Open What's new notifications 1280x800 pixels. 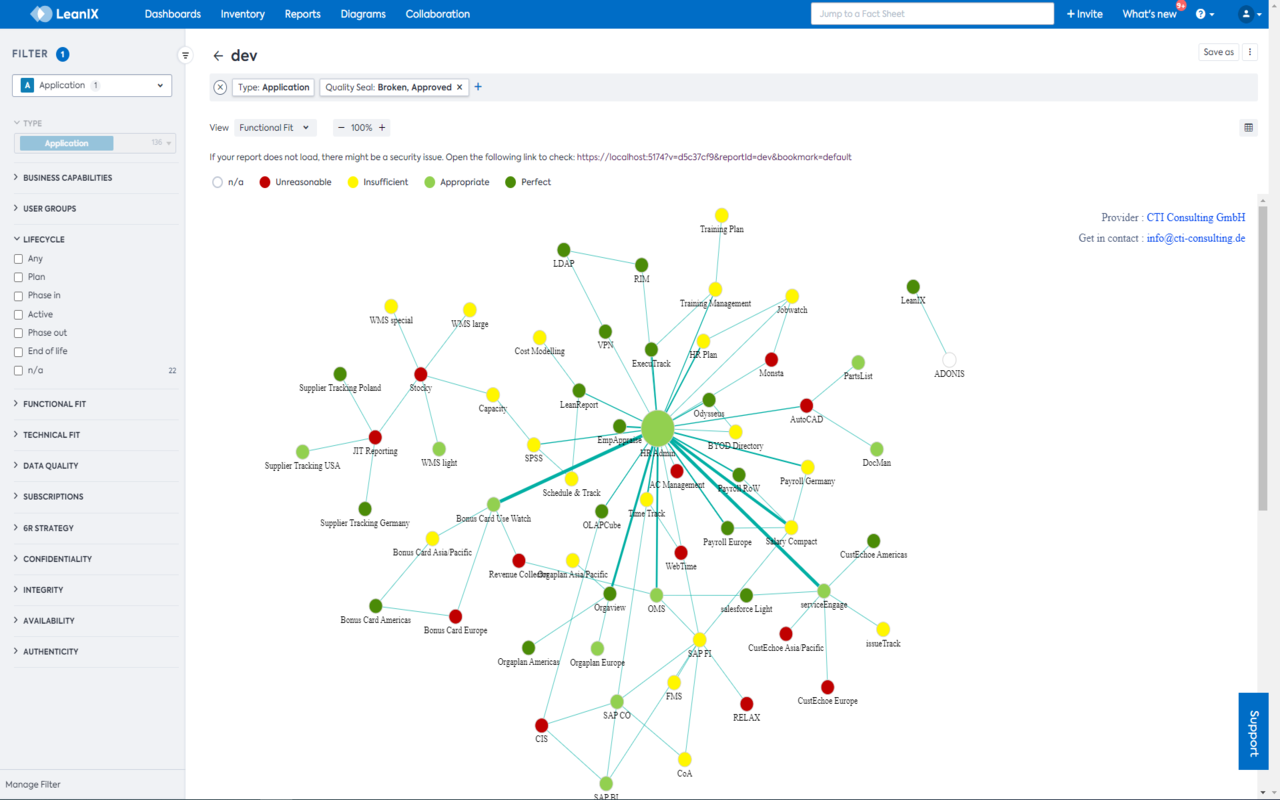tap(1150, 14)
